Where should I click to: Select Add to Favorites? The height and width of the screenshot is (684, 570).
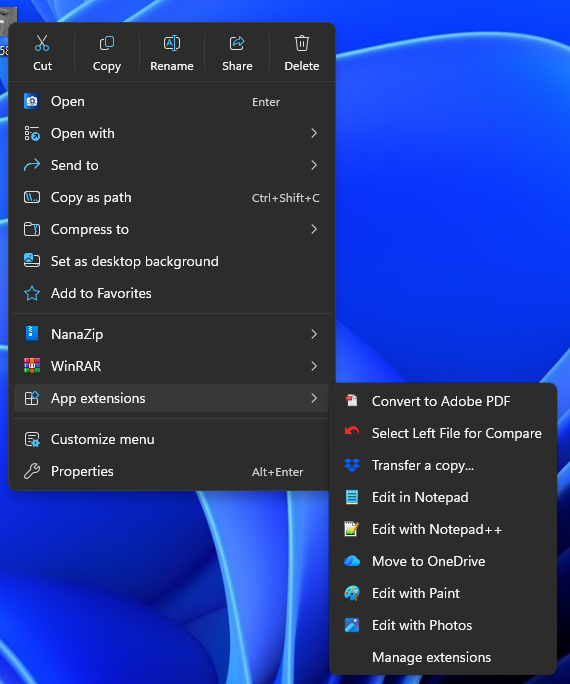click(x=171, y=294)
